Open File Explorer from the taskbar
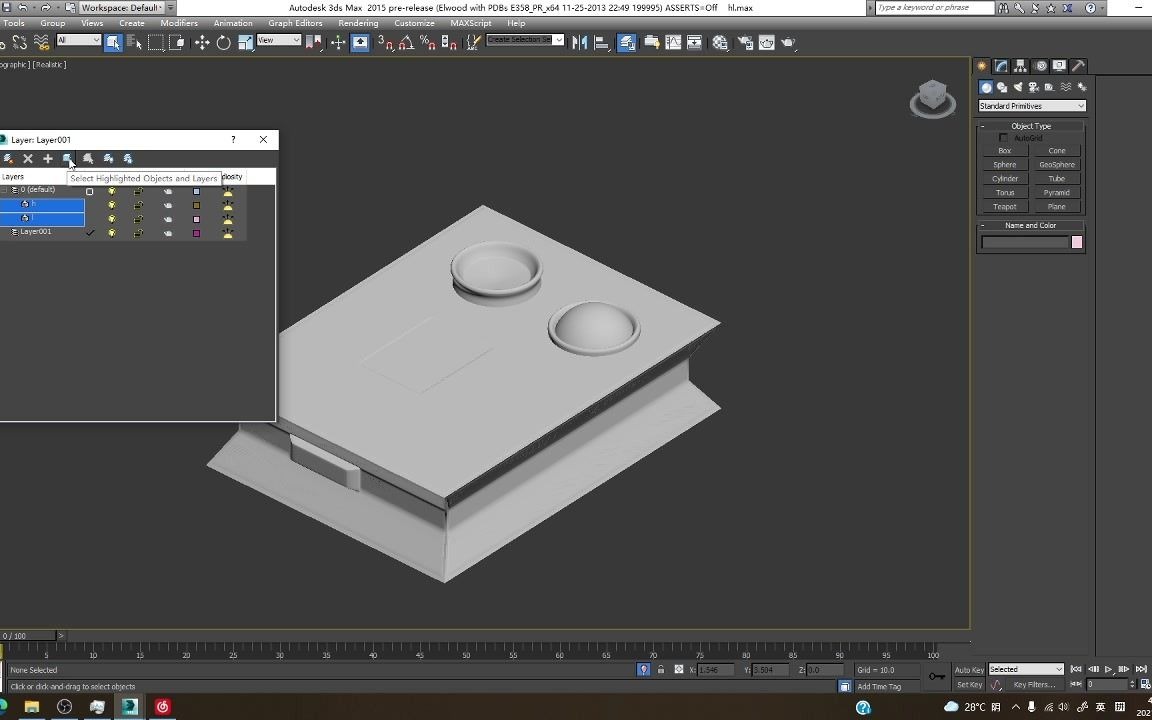Screen dimensions: 1152x720 pos(31,707)
